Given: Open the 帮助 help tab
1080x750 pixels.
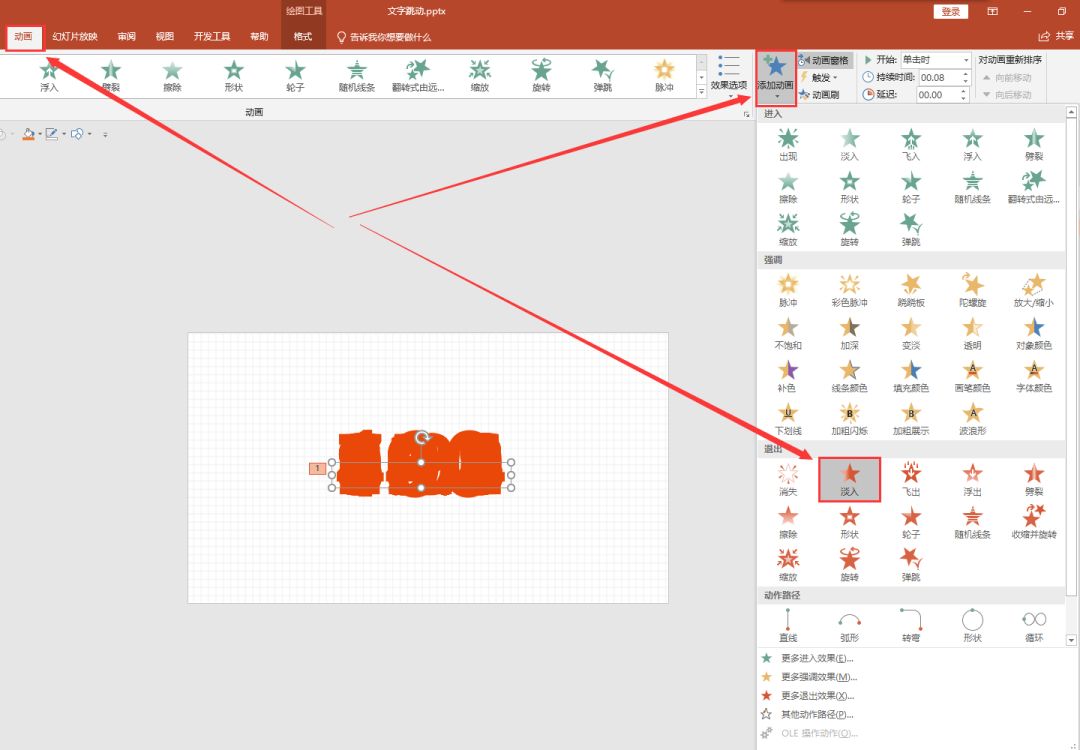Looking at the screenshot, I should (x=259, y=37).
